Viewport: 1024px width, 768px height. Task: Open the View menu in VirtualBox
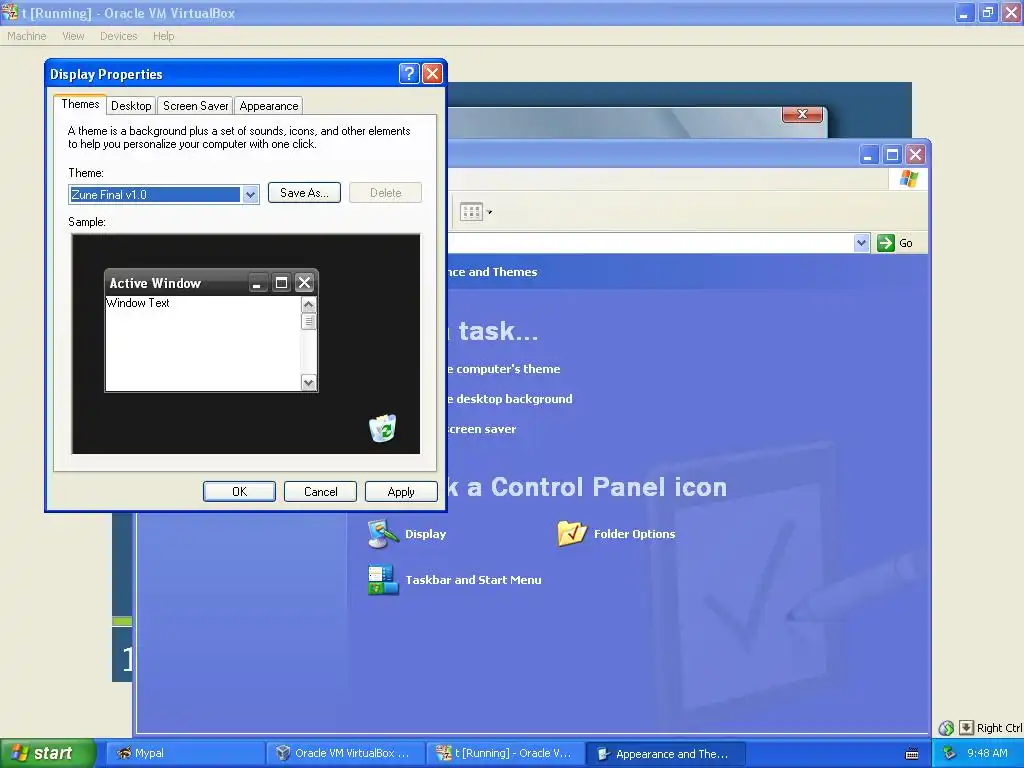[x=73, y=36]
